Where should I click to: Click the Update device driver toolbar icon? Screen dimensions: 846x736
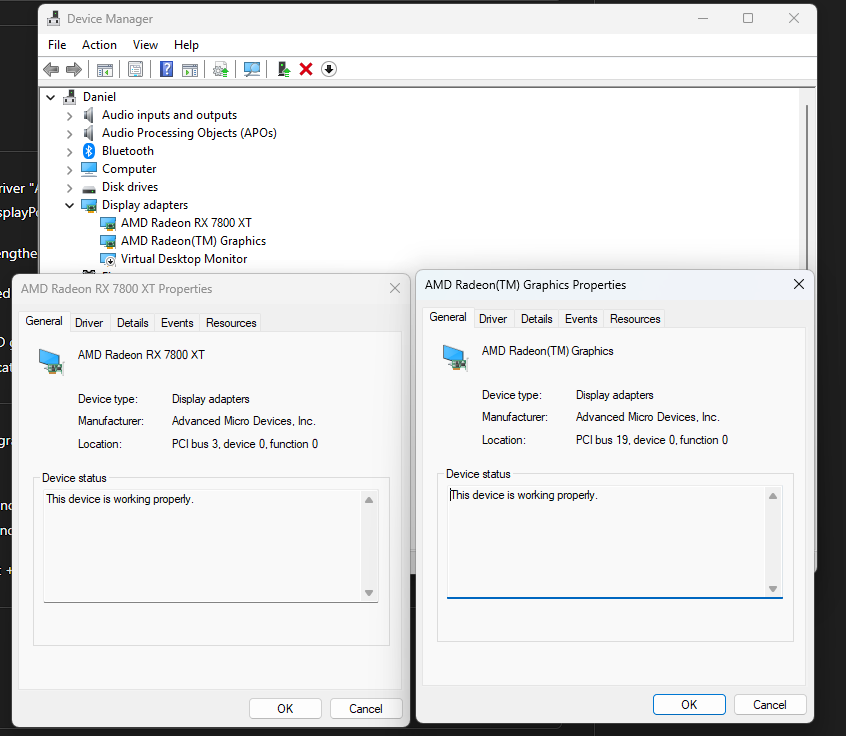point(220,69)
